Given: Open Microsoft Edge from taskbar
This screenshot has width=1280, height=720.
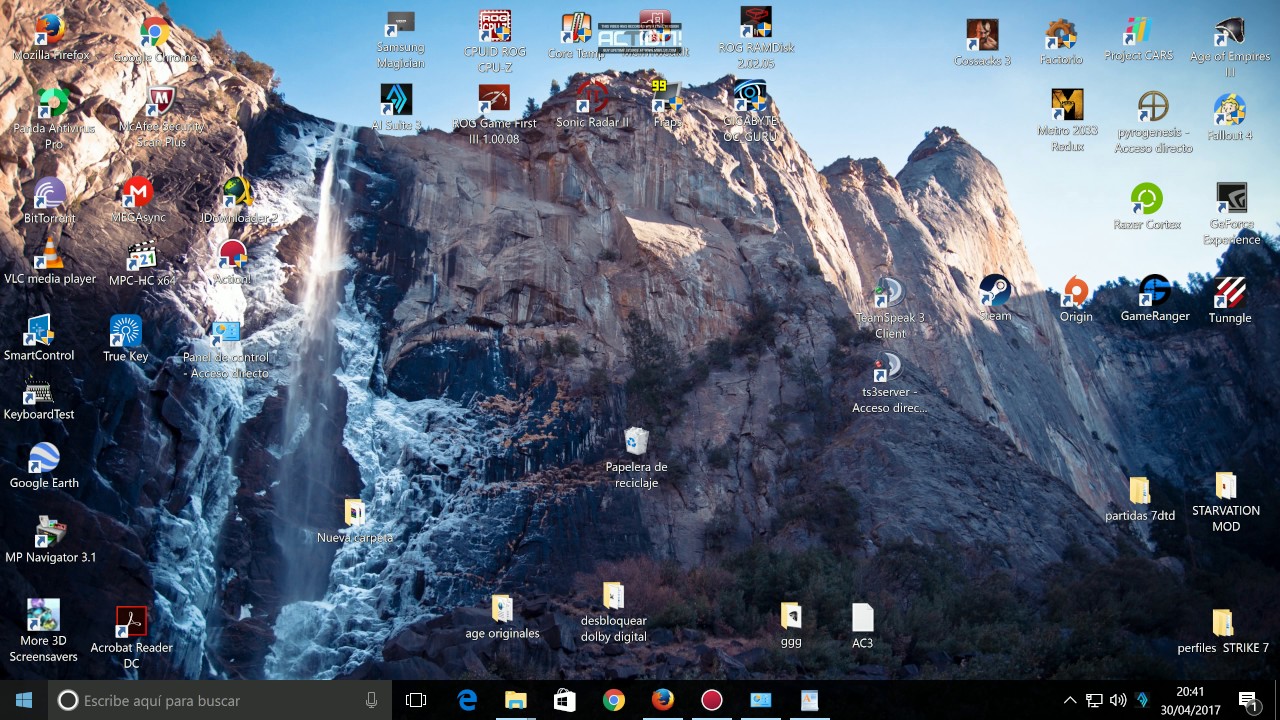Looking at the screenshot, I should pyautogui.click(x=467, y=700).
